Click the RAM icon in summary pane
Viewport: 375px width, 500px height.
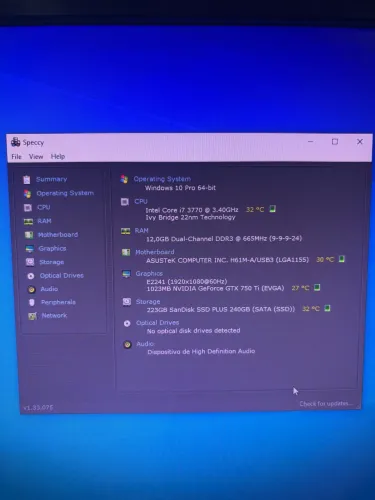[125, 231]
